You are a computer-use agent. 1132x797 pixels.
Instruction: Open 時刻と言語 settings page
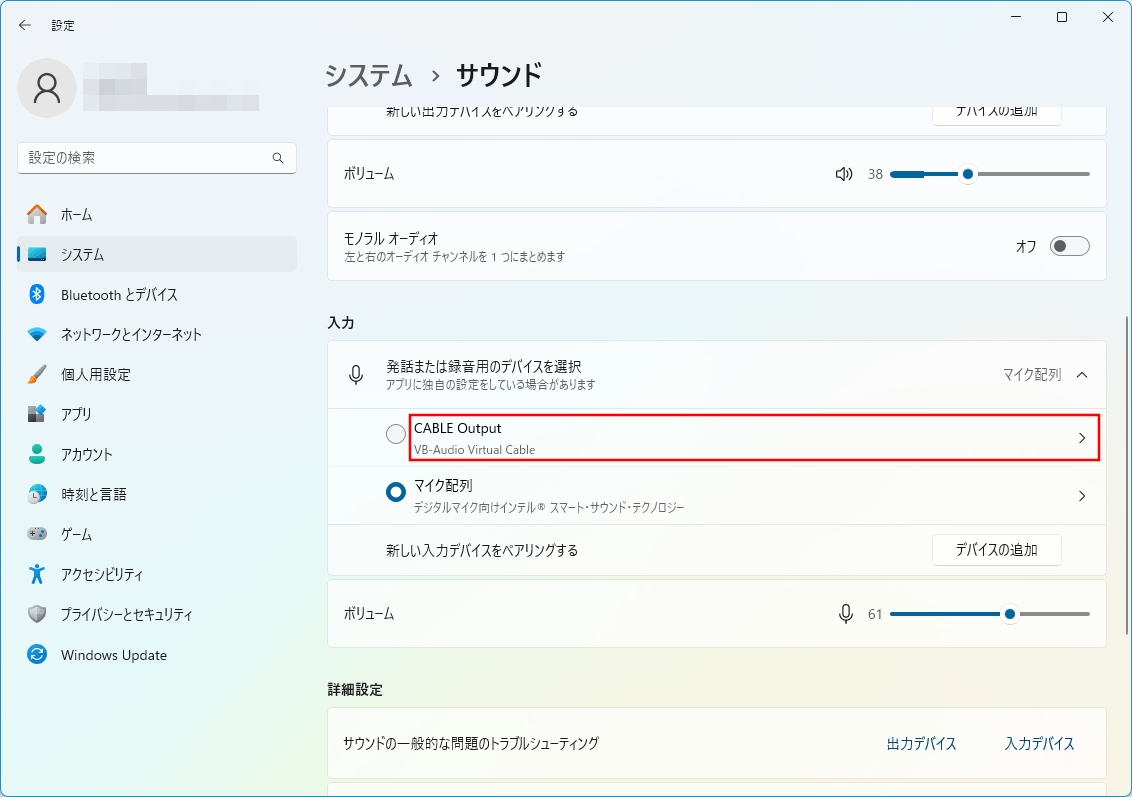(x=157, y=494)
